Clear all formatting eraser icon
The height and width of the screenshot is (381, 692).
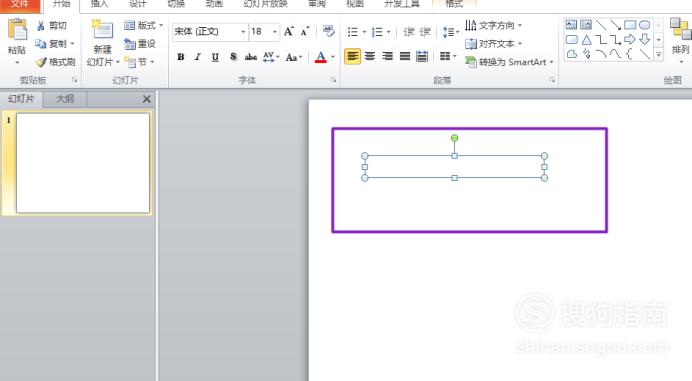(x=328, y=31)
